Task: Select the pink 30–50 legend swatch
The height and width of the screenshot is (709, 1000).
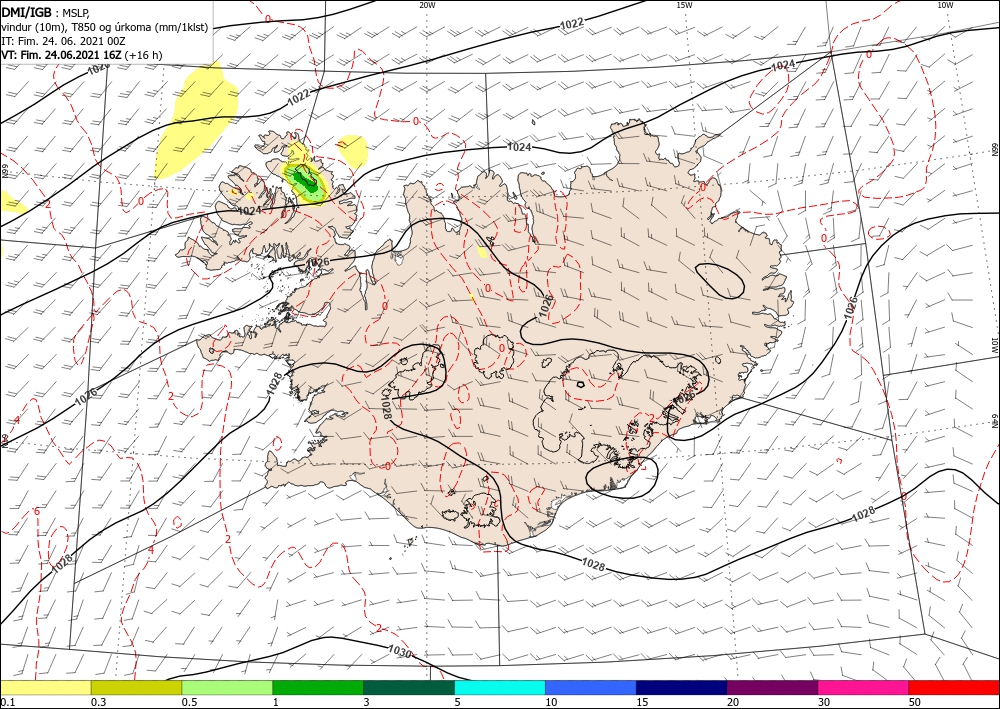Action: tap(864, 687)
